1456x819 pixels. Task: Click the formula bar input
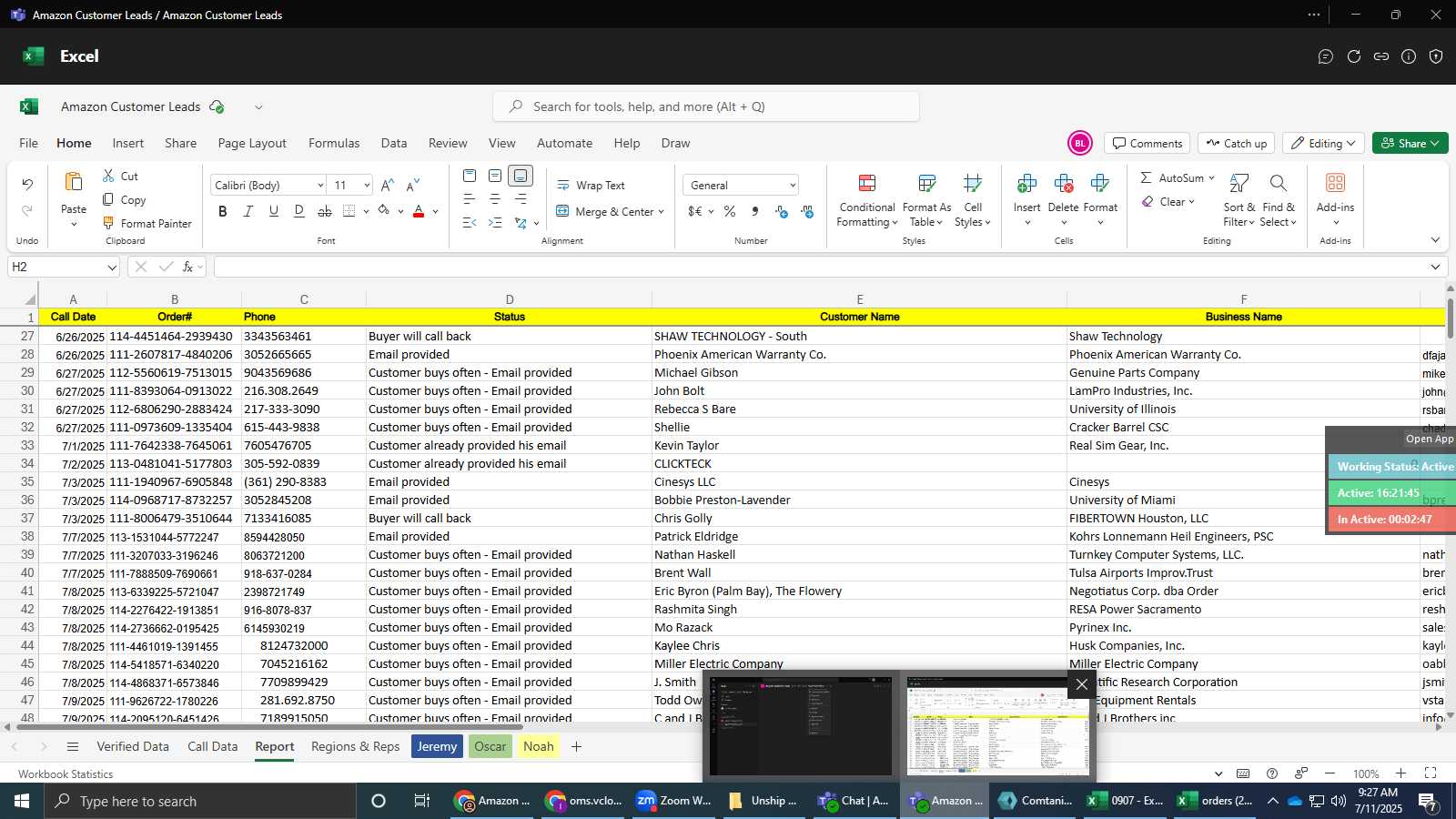point(819,267)
